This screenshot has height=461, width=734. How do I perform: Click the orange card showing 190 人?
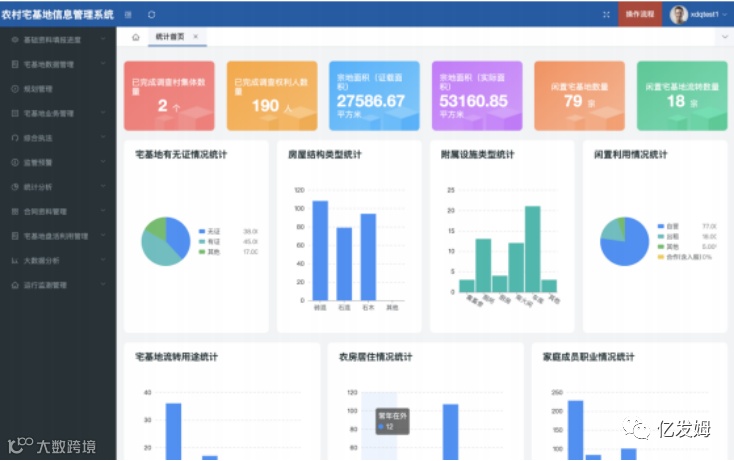coord(272,95)
